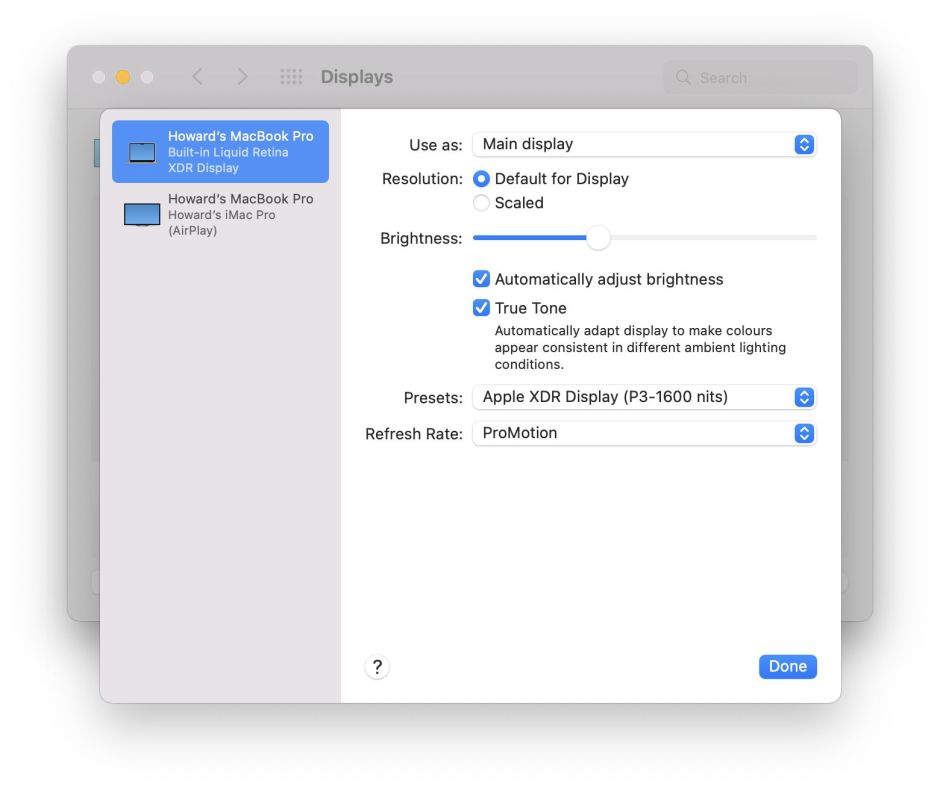Open the Refresh Rate ProMotion dropdown
Viewport: 940px width, 792px height.
pos(643,433)
